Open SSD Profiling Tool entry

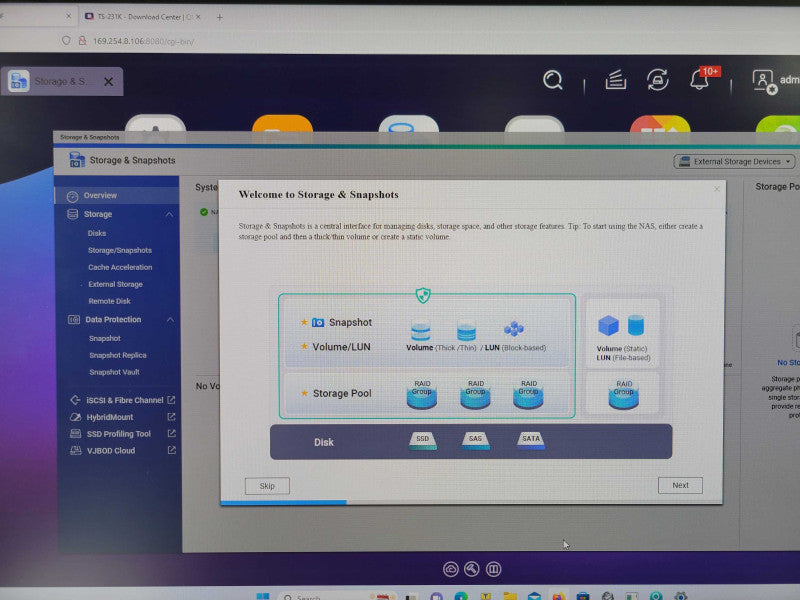click(118, 434)
